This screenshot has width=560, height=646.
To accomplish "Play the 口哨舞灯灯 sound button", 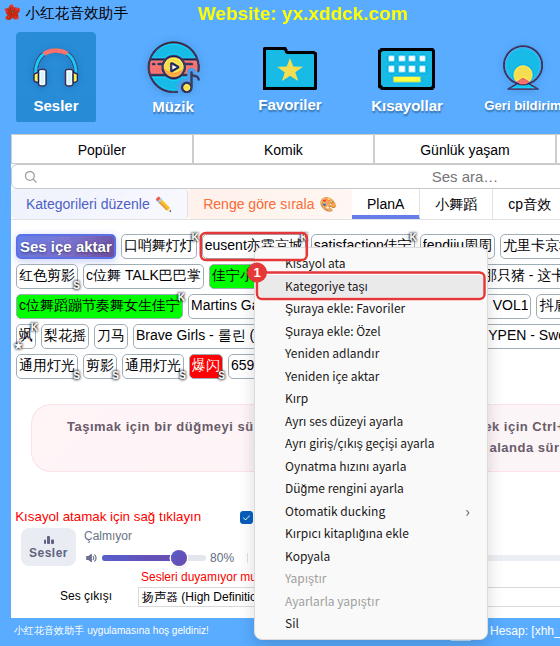I will pyautogui.click(x=159, y=246).
